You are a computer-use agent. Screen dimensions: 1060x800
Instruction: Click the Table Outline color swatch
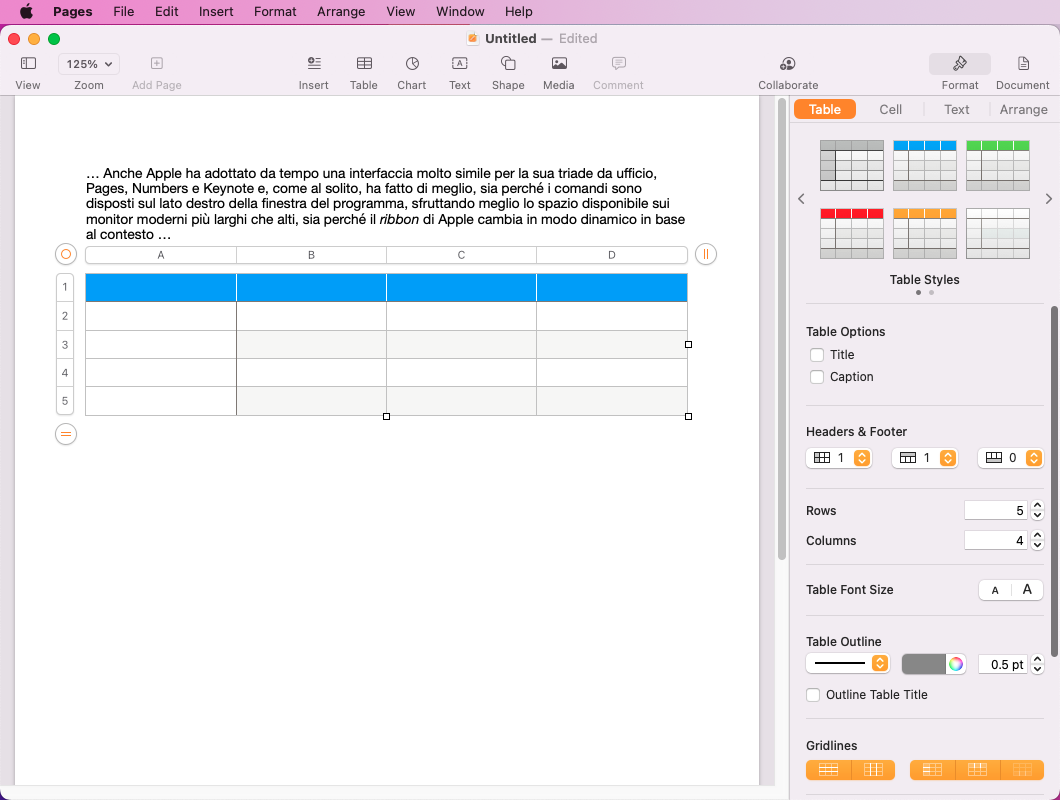[923, 664]
